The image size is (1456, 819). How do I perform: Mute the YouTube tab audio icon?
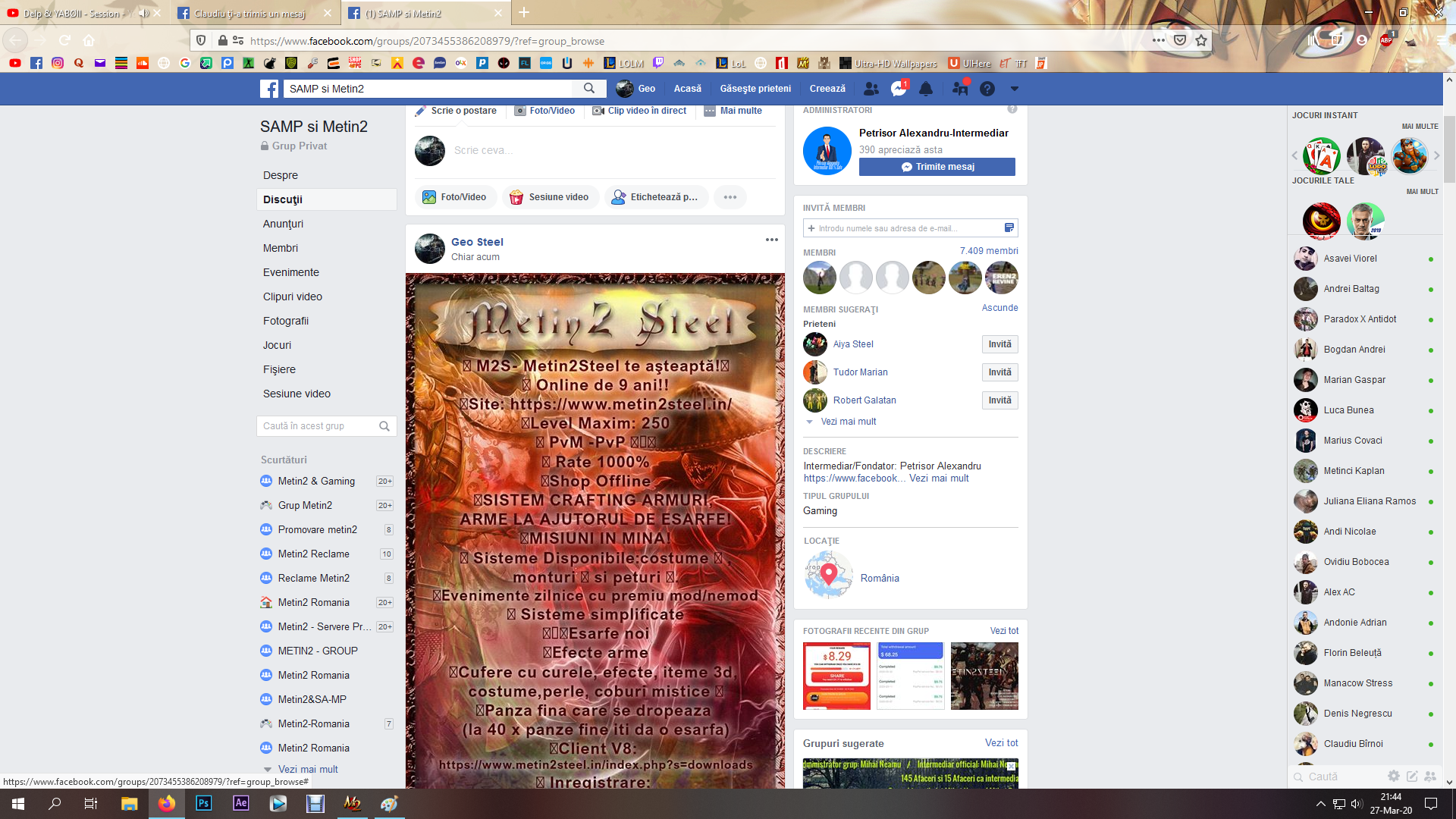143,14
